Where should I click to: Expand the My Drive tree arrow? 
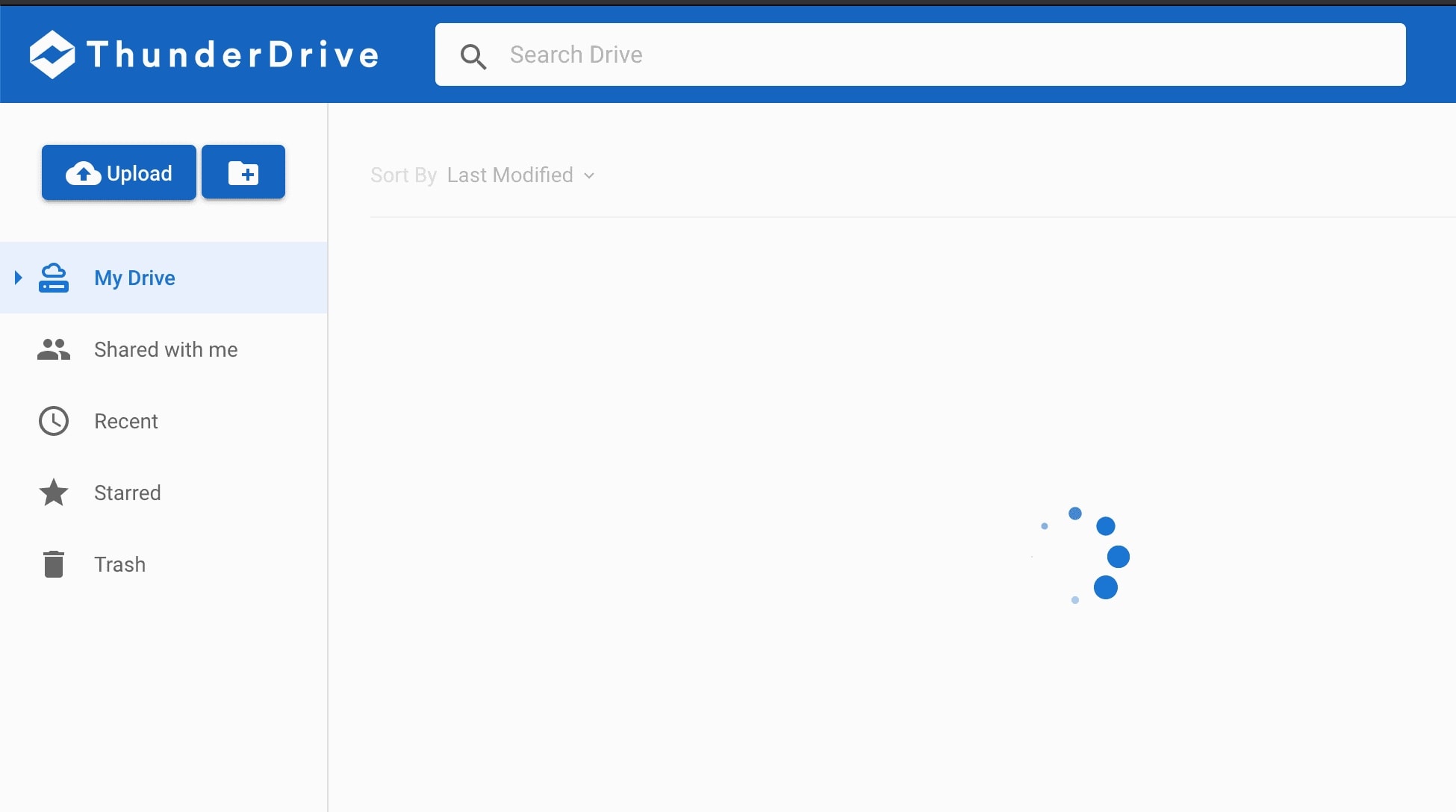pyautogui.click(x=19, y=278)
